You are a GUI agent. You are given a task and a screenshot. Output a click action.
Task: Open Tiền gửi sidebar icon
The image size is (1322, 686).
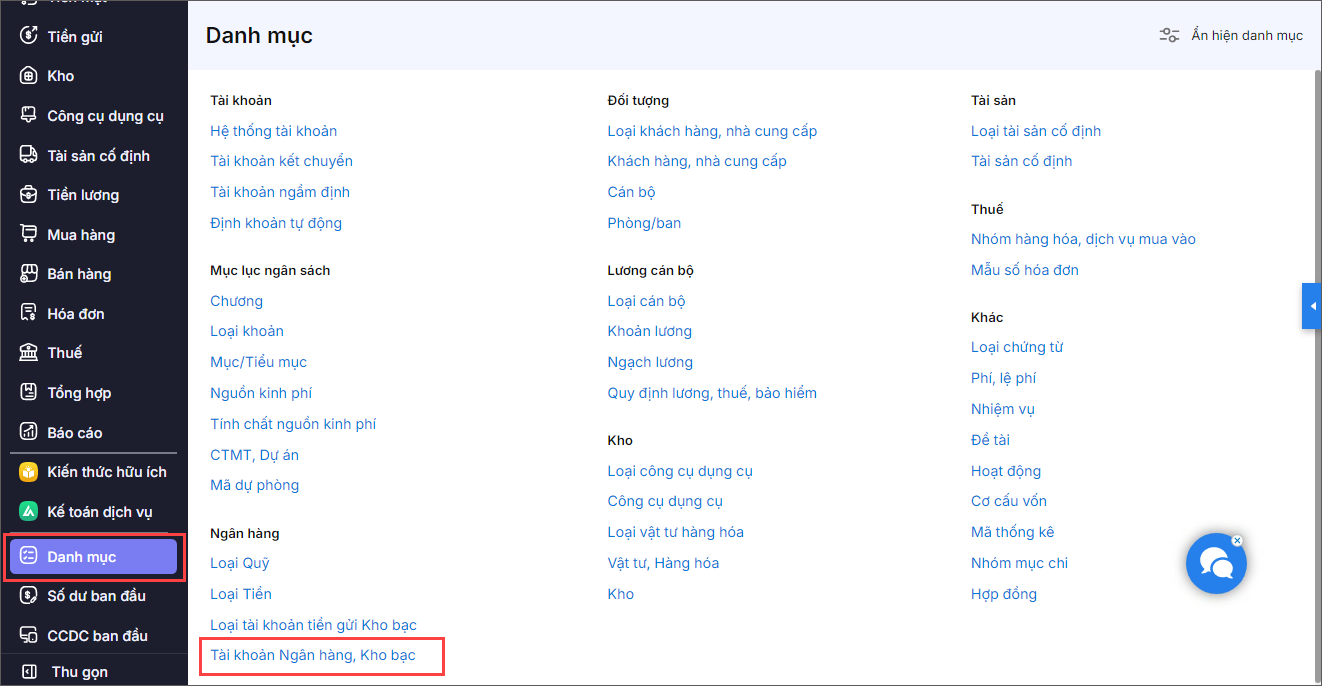(x=29, y=36)
